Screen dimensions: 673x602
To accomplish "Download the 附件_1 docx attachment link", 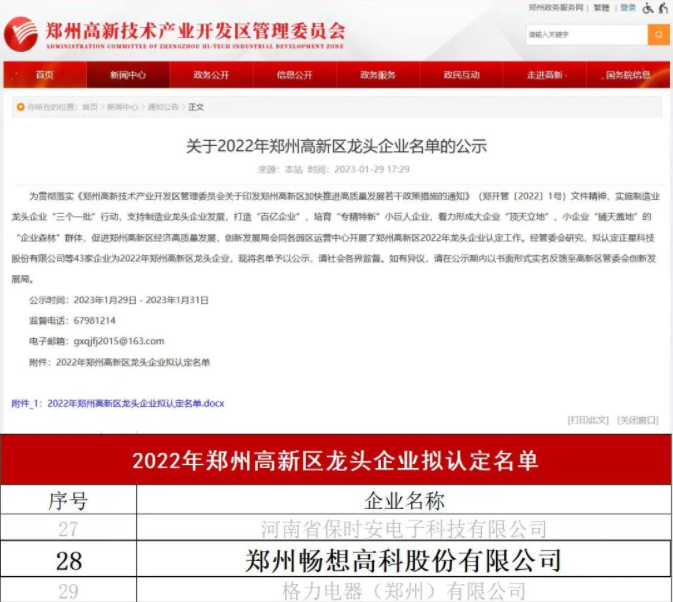I will pyautogui.click(x=118, y=403).
